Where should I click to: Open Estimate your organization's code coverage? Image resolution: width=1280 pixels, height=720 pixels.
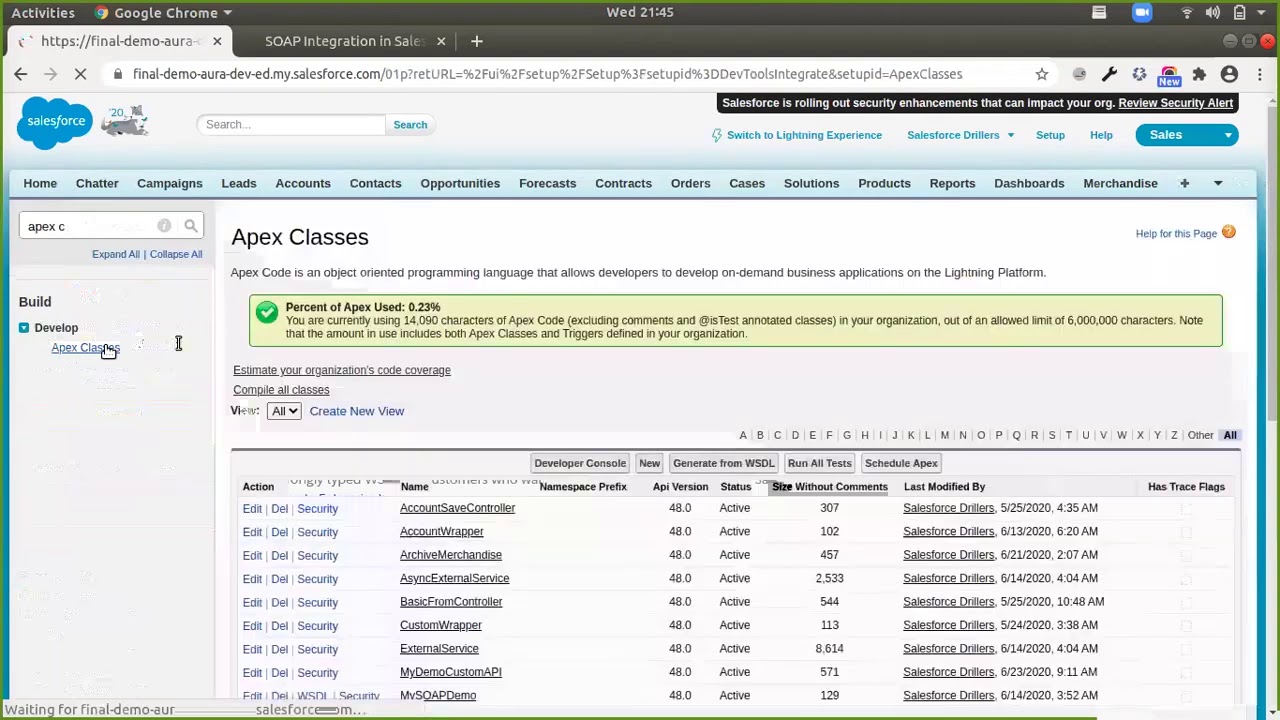[342, 370]
